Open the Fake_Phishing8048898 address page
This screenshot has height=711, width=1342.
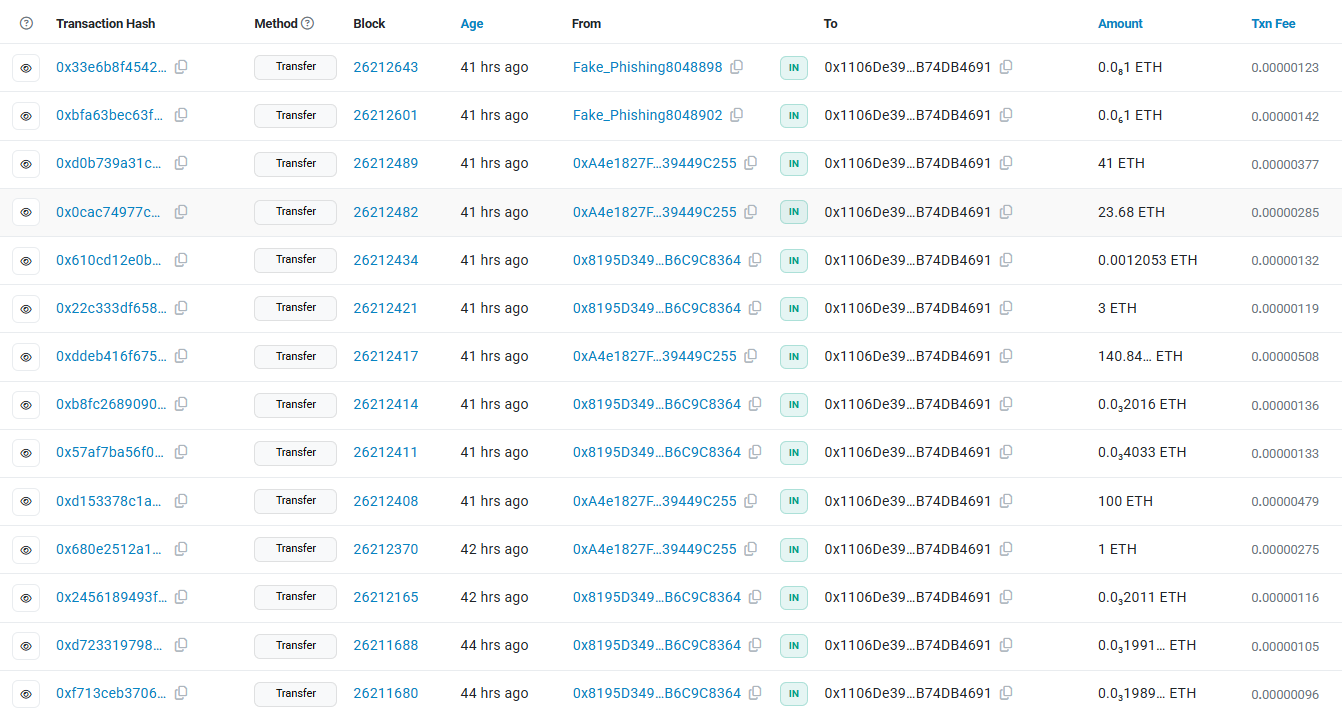[647, 67]
